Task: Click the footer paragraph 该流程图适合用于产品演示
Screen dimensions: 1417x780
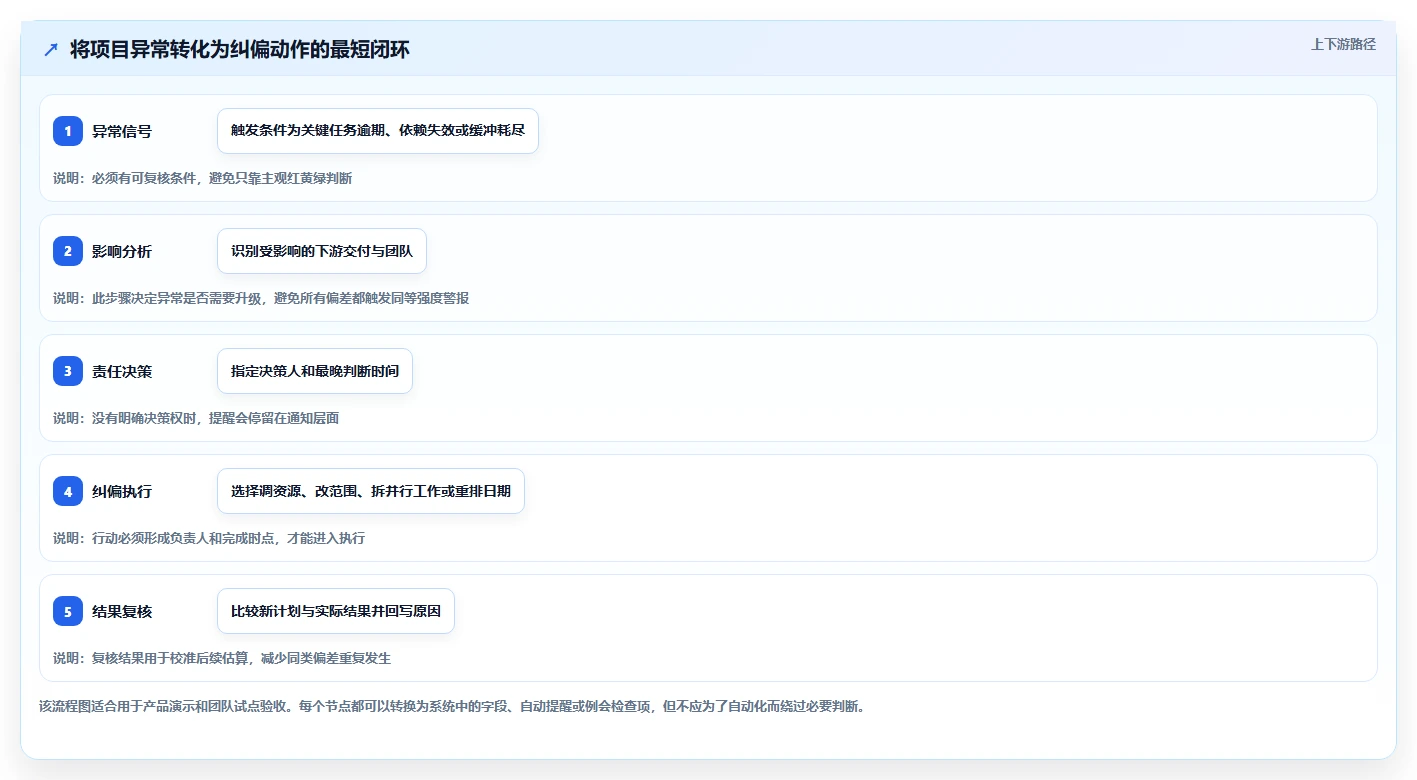Action: [452, 706]
